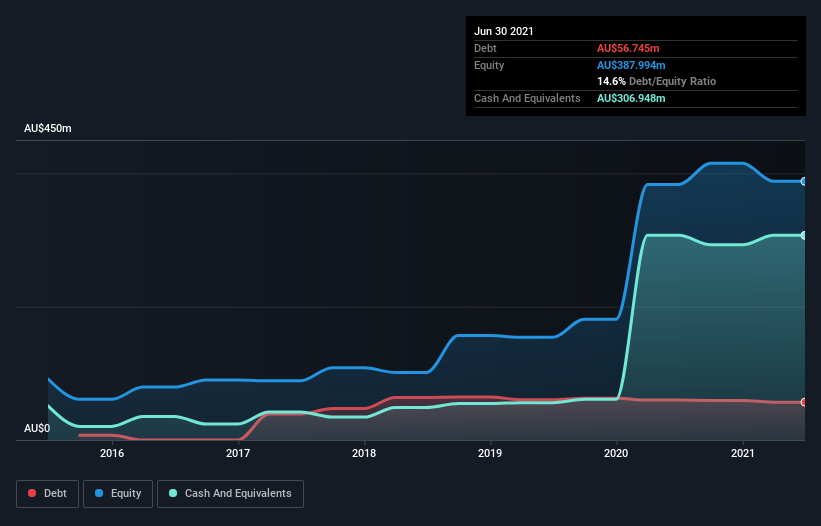This screenshot has width=821, height=526.
Task: Click the 2020 x-axis label
Action: (616, 453)
